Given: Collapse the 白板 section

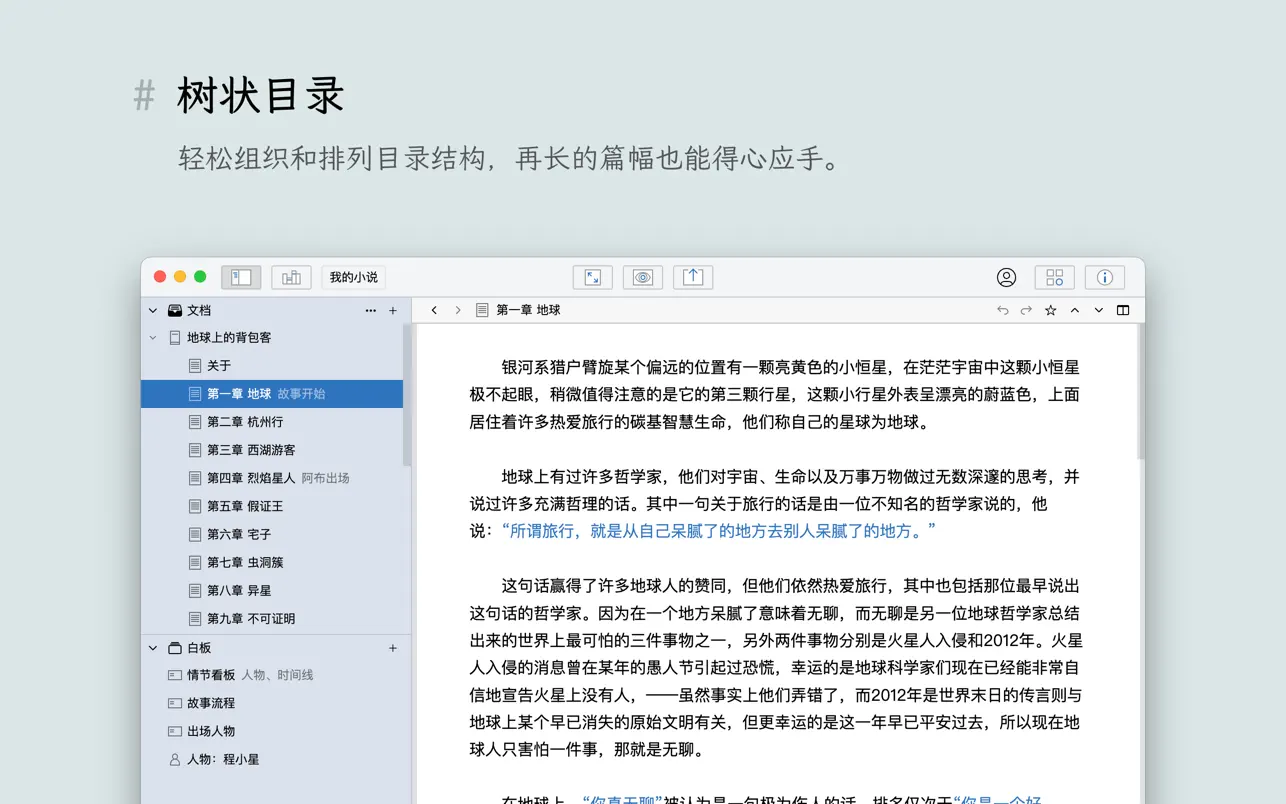Looking at the screenshot, I should point(153,648).
